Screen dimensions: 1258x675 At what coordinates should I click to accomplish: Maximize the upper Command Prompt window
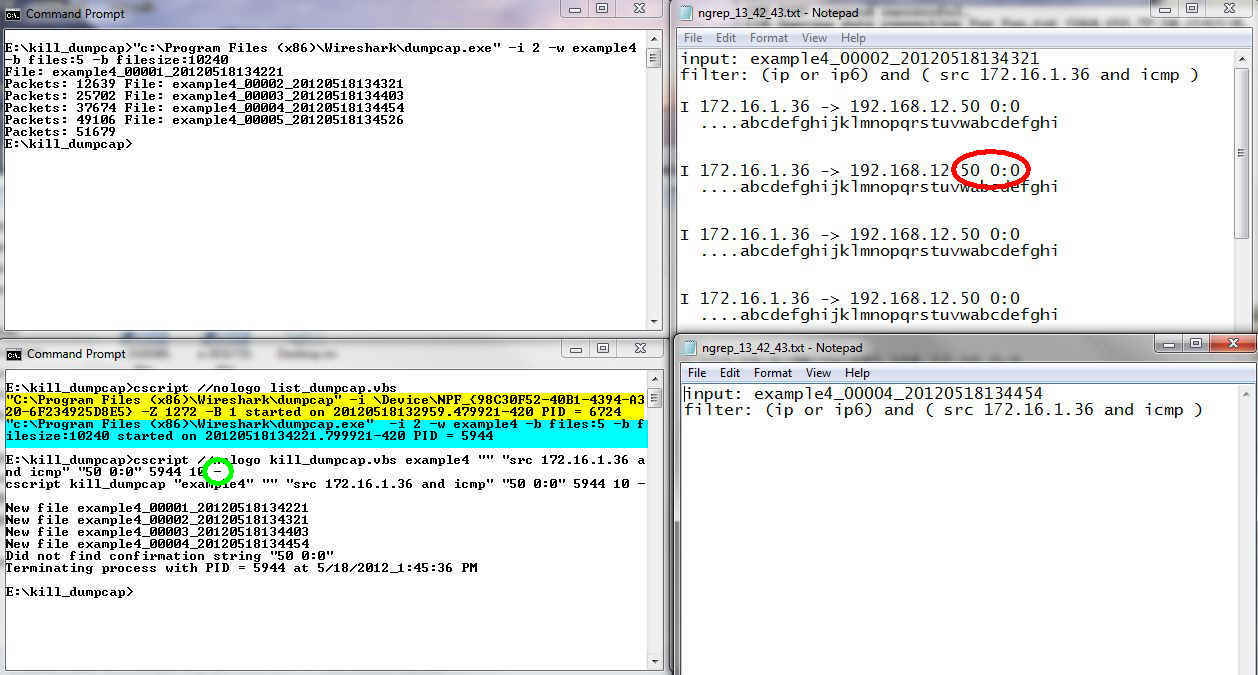point(602,8)
